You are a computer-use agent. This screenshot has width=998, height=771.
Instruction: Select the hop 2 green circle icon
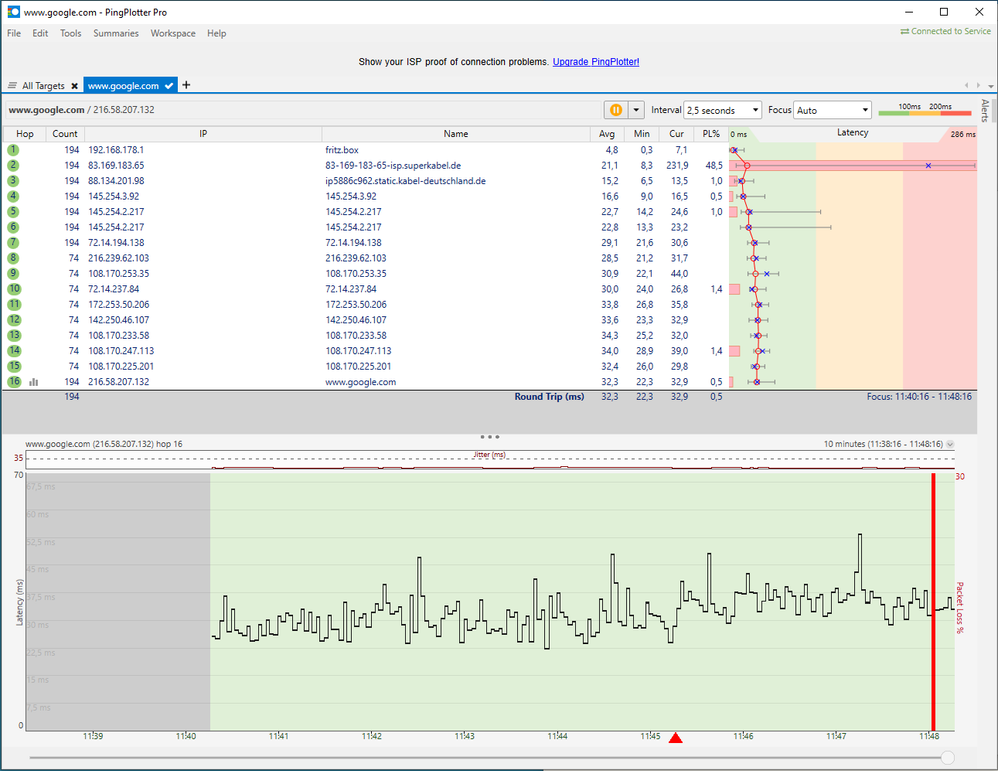click(14, 165)
